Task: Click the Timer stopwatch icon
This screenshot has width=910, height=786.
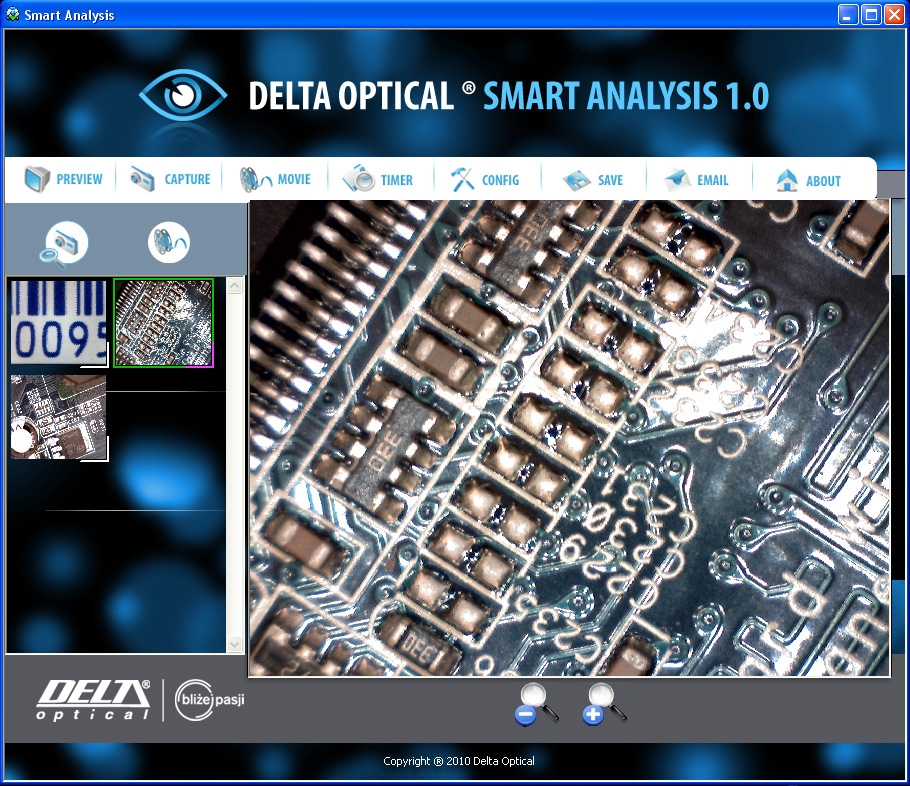Action: coord(358,180)
